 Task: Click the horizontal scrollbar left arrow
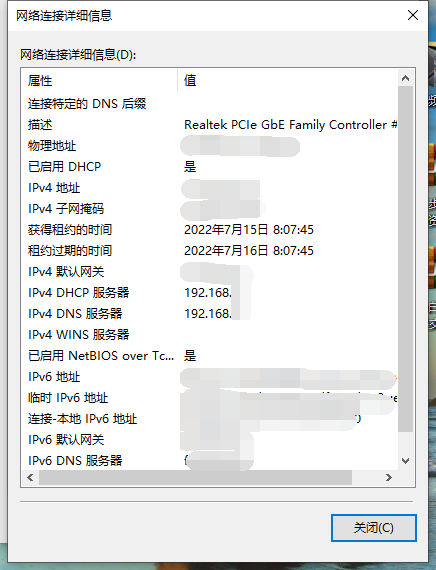click(x=30, y=477)
